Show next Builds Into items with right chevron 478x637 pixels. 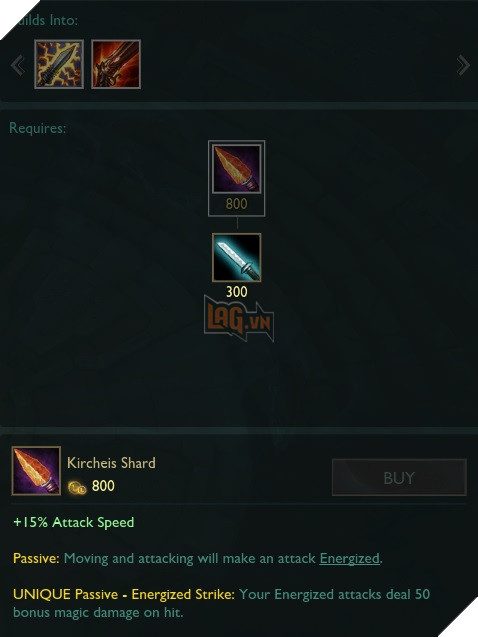463,65
